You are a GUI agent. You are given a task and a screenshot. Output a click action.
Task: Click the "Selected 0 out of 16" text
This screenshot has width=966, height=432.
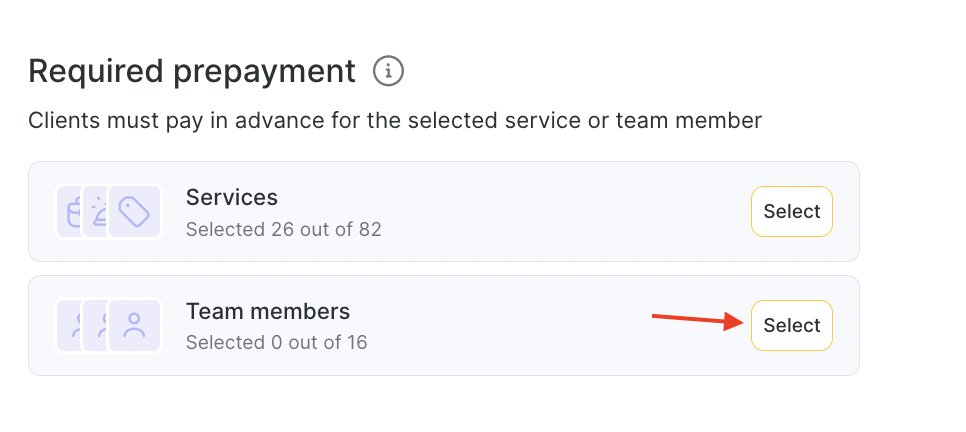276,343
